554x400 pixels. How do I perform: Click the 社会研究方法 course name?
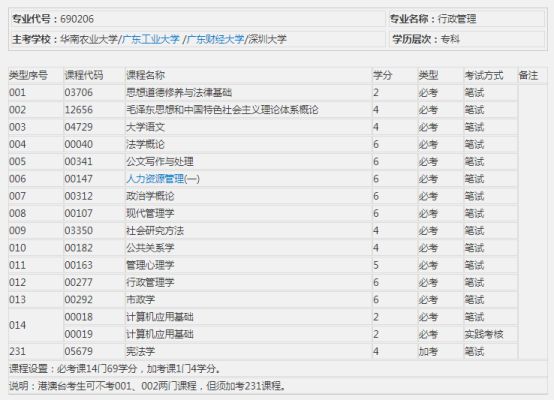tap(155, 231)
